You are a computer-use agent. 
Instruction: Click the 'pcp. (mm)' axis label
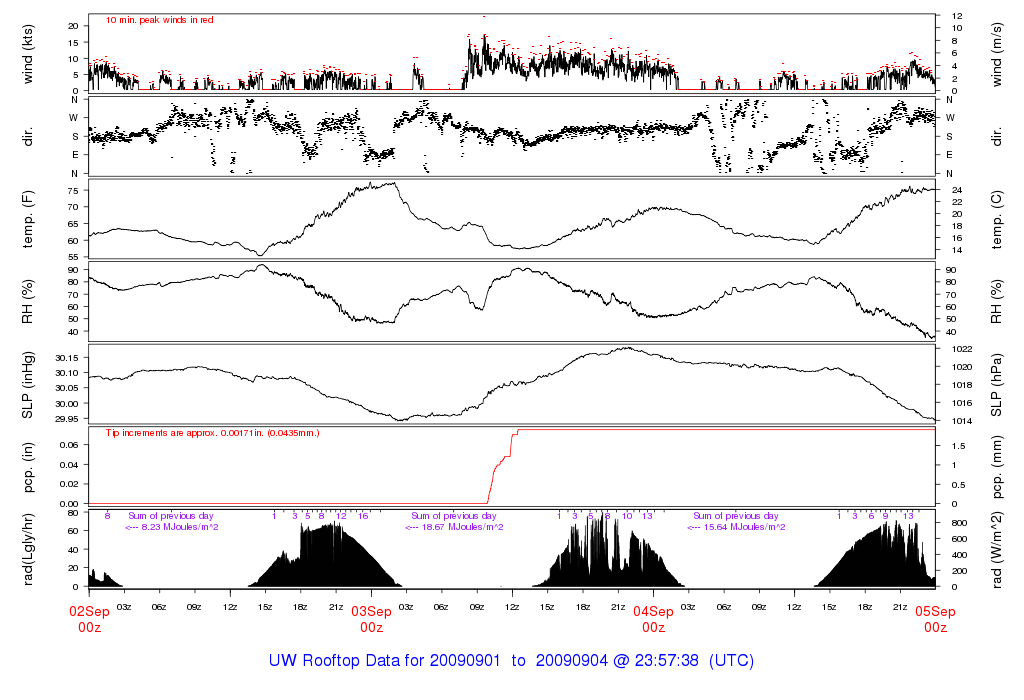pos(997,468)
